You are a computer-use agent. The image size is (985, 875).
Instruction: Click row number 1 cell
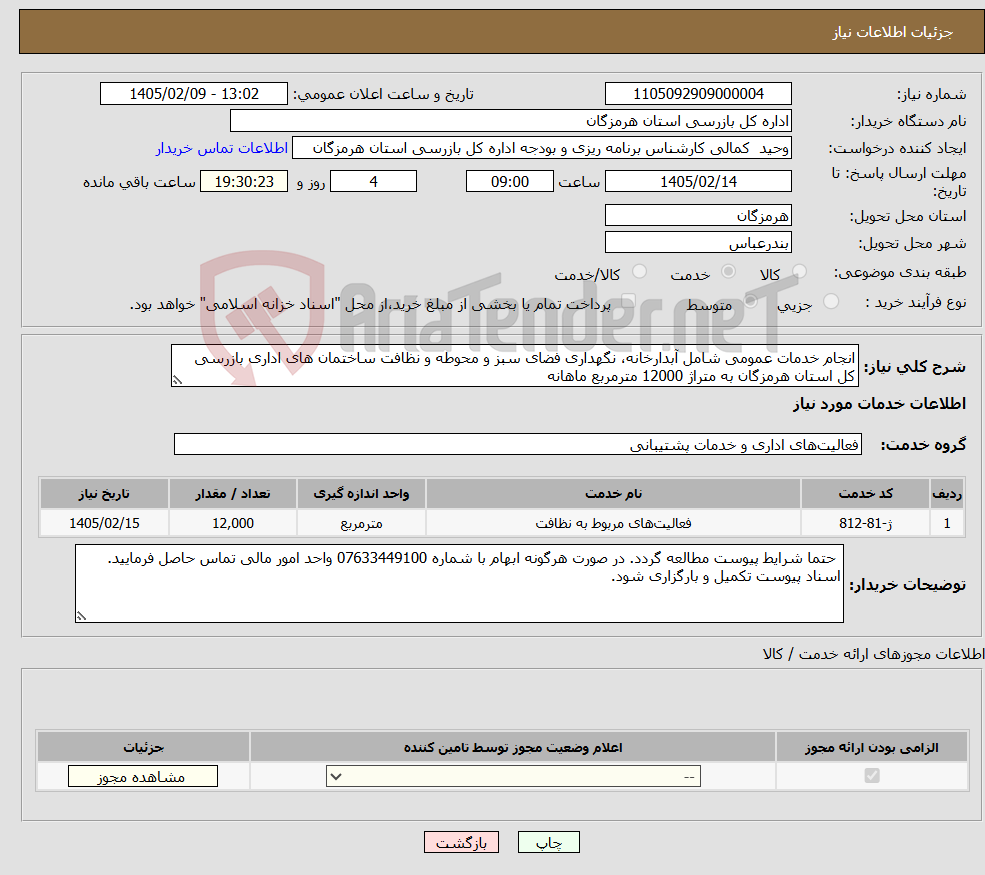tap(947, 523)
